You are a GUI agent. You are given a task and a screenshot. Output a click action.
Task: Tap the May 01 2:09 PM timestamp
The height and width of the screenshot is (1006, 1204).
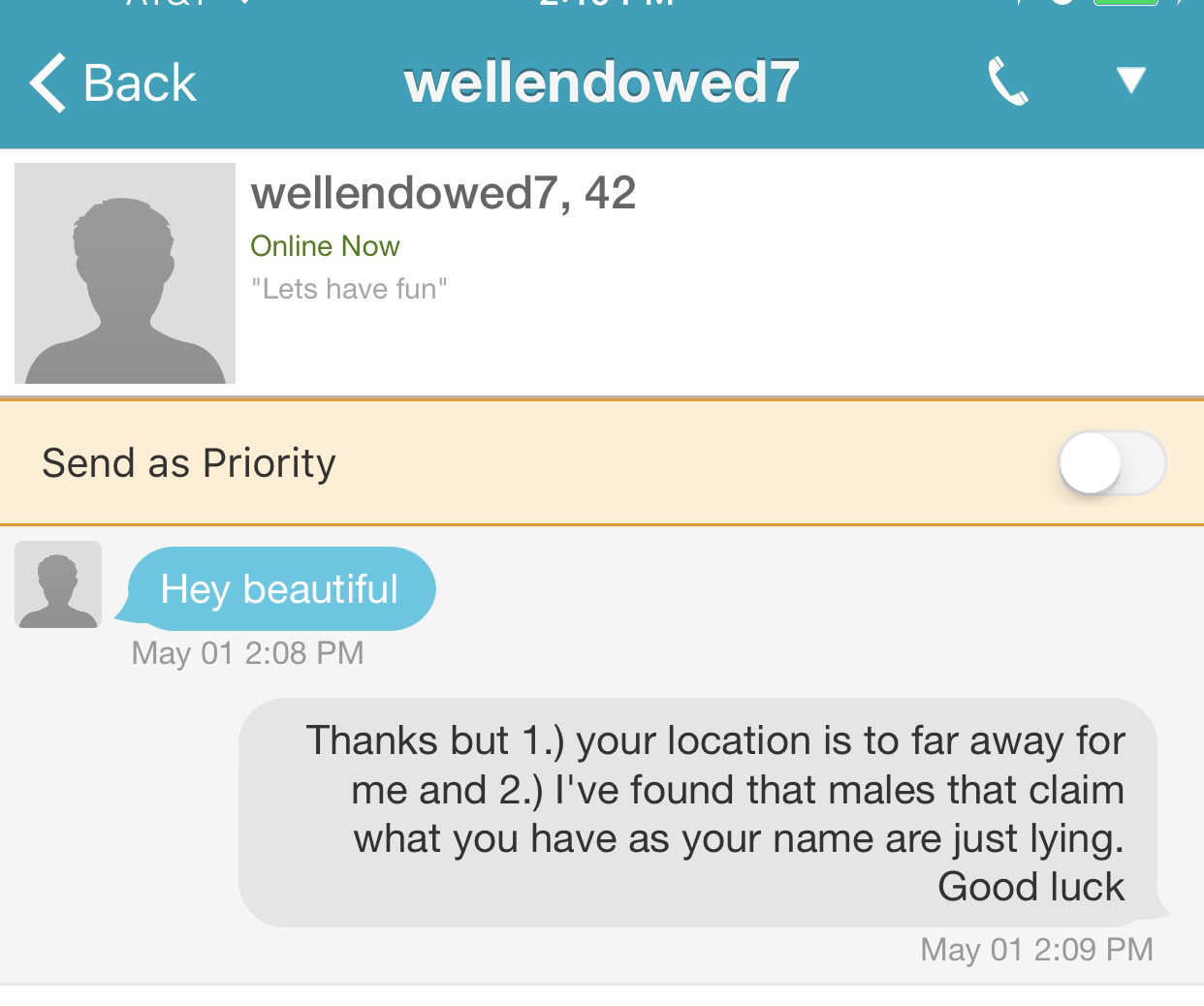point(1036,949)
